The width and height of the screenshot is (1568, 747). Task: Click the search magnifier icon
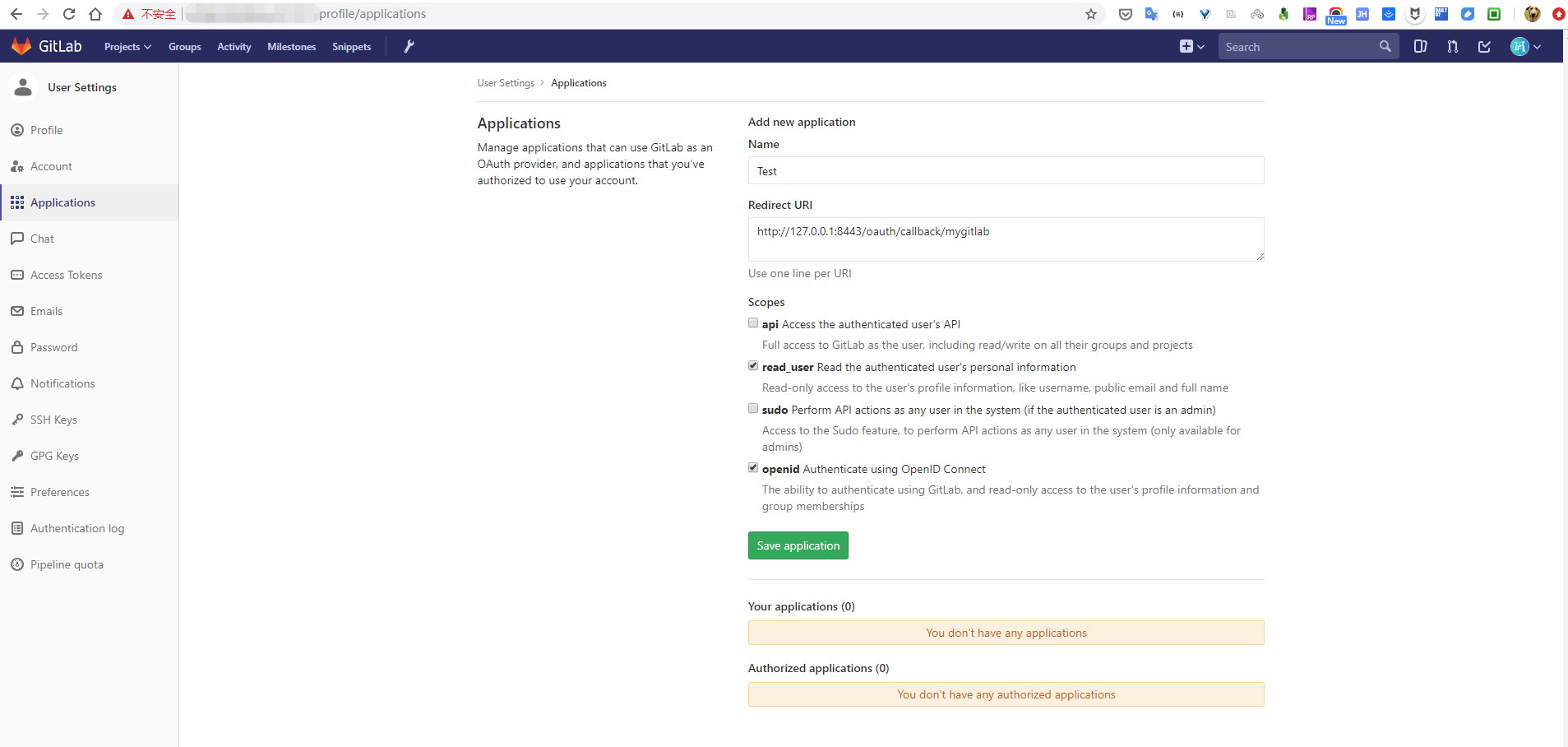point(1385,47)
